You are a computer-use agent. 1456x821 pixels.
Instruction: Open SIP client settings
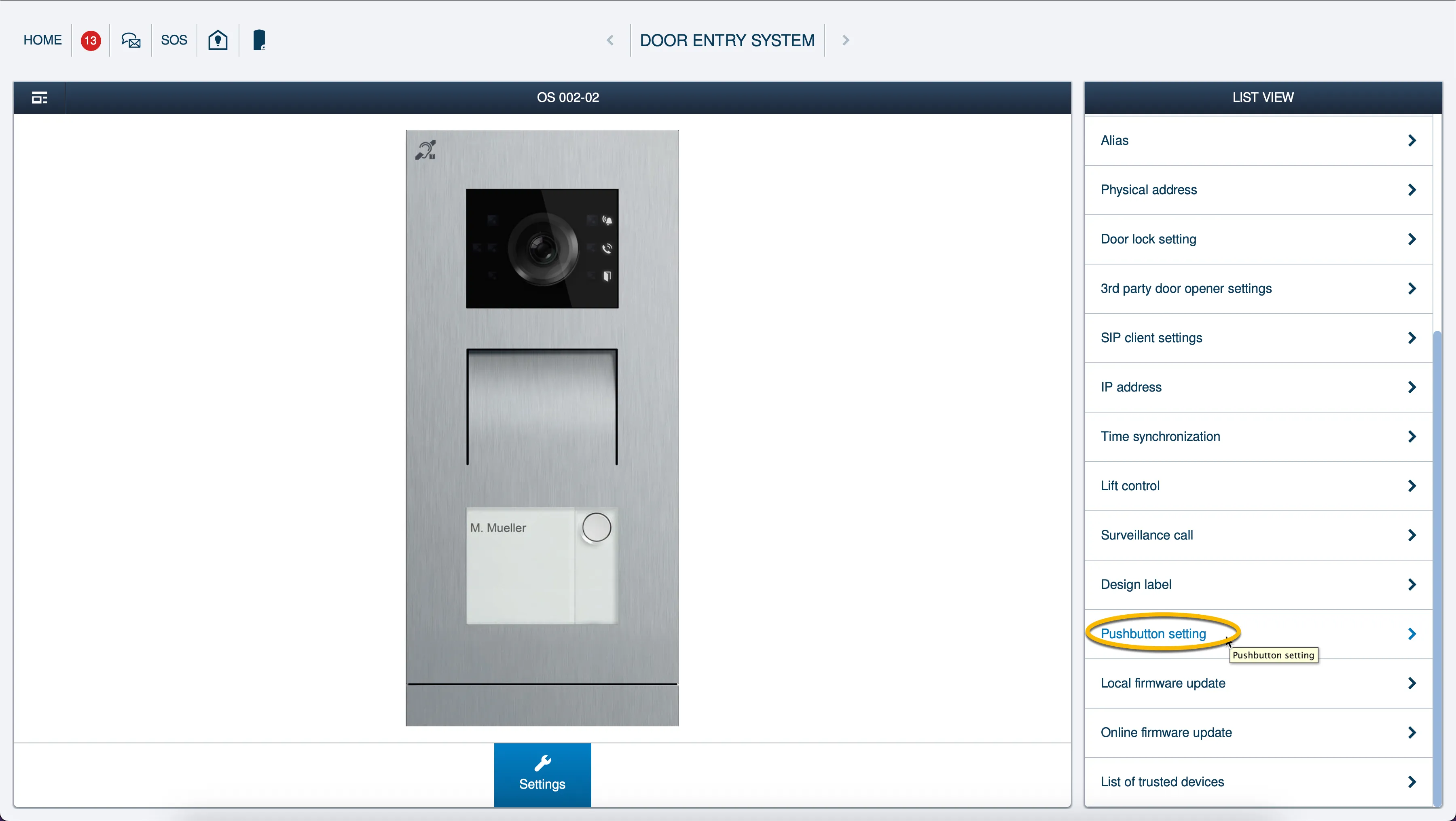(x=1258, y=338)
